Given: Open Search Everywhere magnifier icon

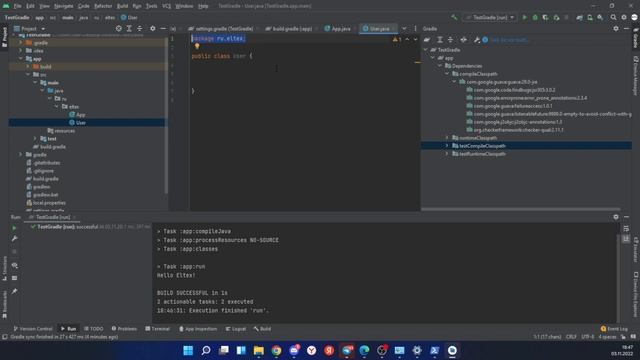Looking at the screenshot, I should pyautogui.click(x=613, y=18).
